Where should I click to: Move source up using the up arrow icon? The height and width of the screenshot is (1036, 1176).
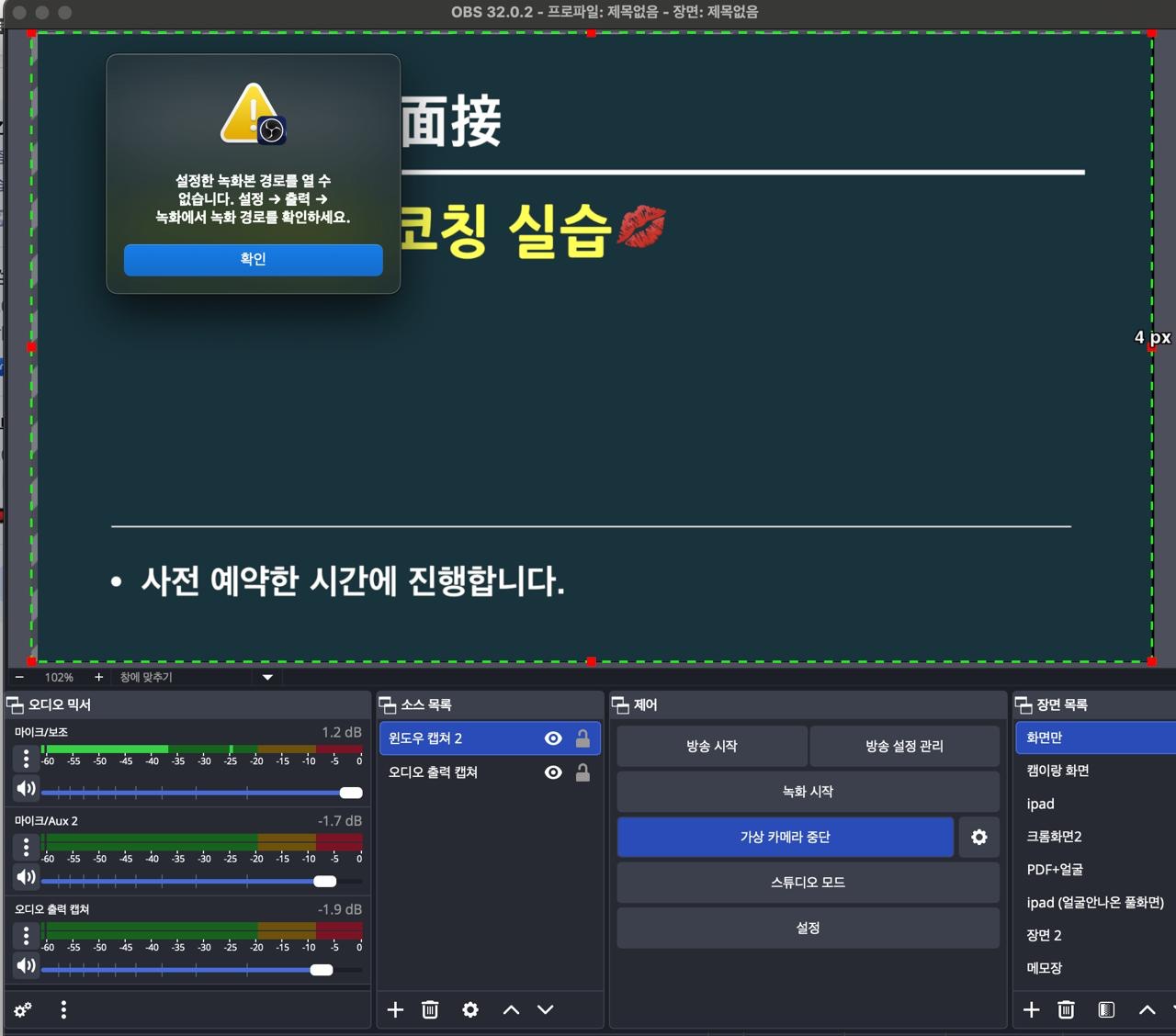click(x=511, y=1009)
